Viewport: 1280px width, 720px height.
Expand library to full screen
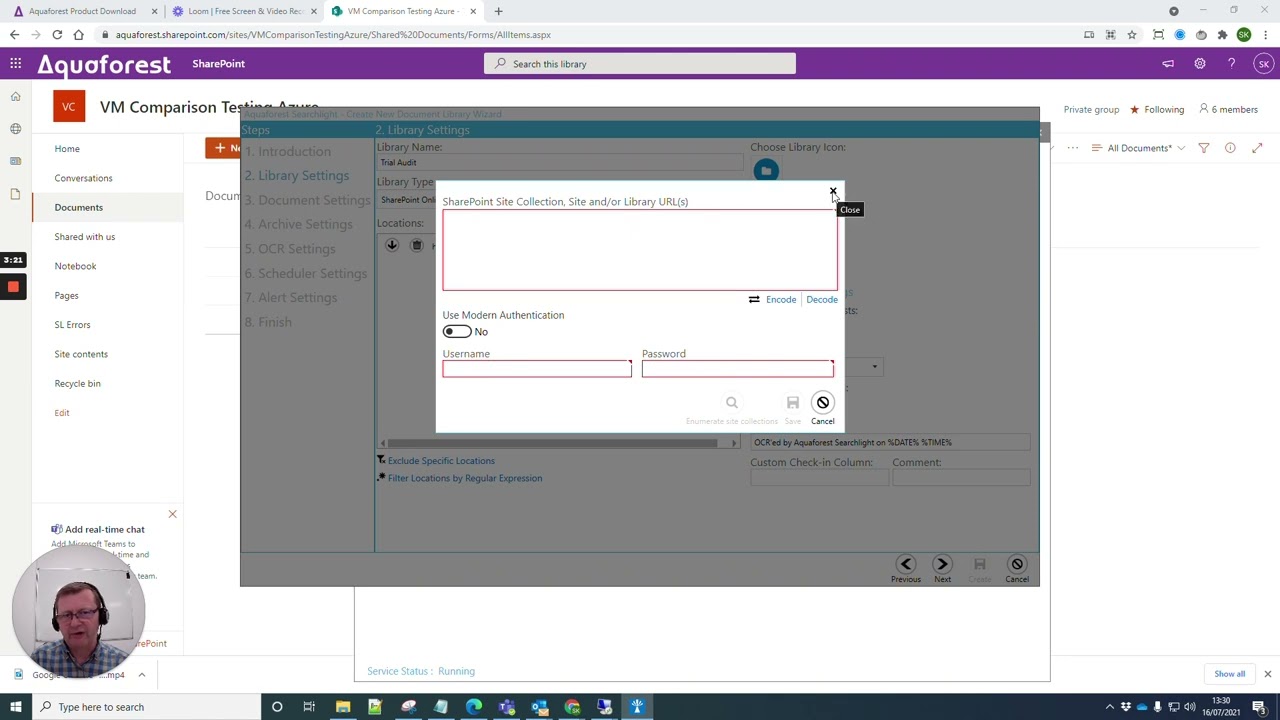(1257, 148)
